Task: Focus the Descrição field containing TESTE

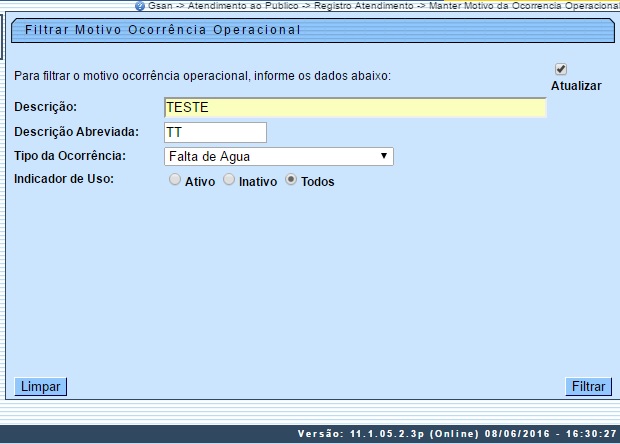Action: 355,108
